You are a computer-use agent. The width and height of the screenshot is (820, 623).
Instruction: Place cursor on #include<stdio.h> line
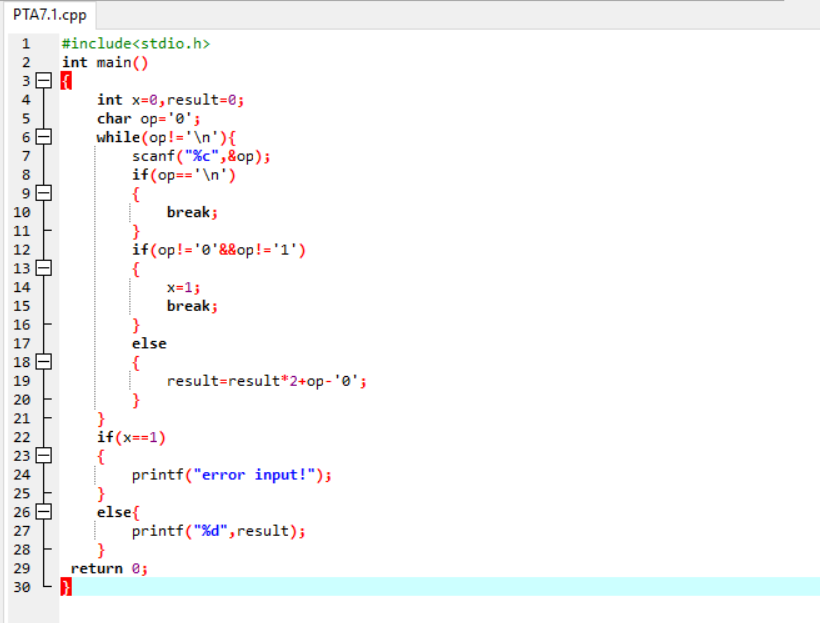coord(136,43)
